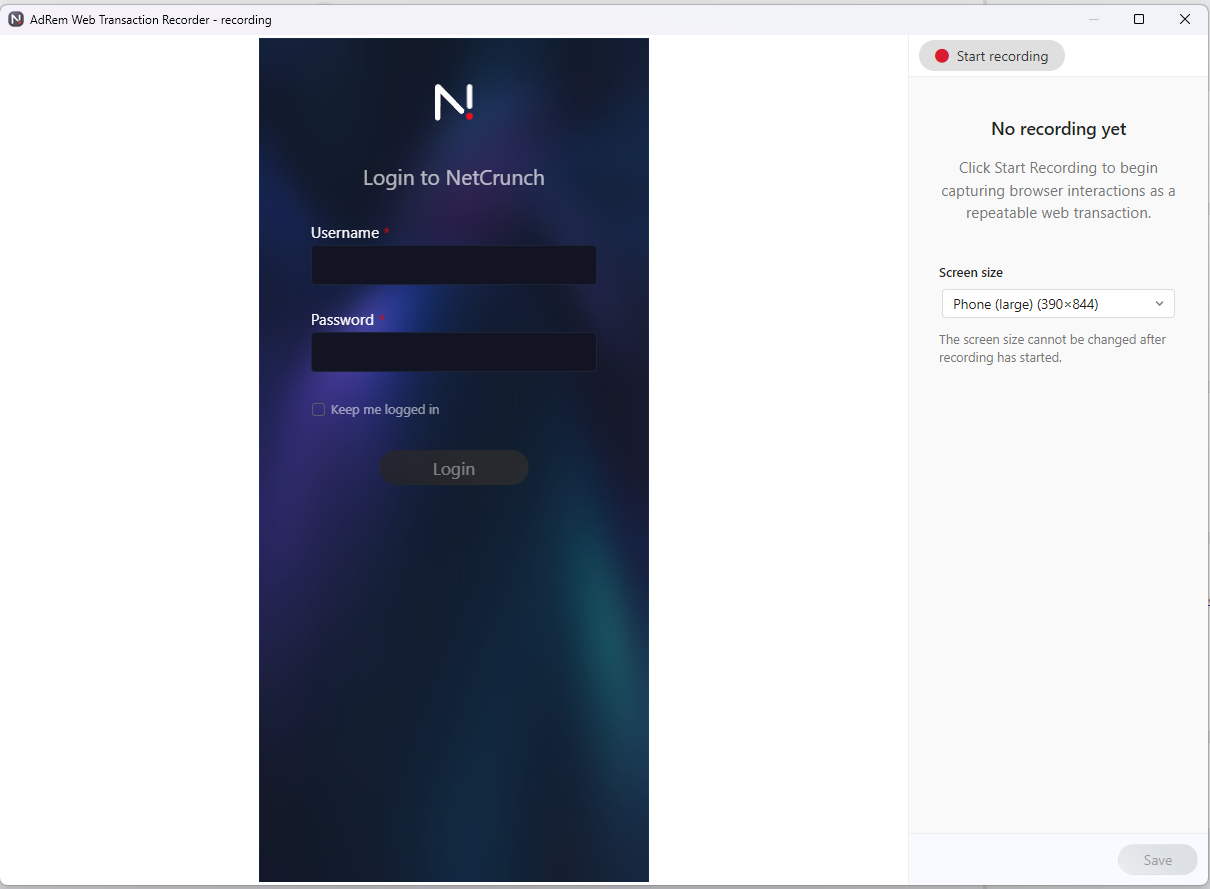Viewport: 1210px width, 889px height.
Task: Click the 'Click Start Recording to begin' description
Action: [1059, 190]
